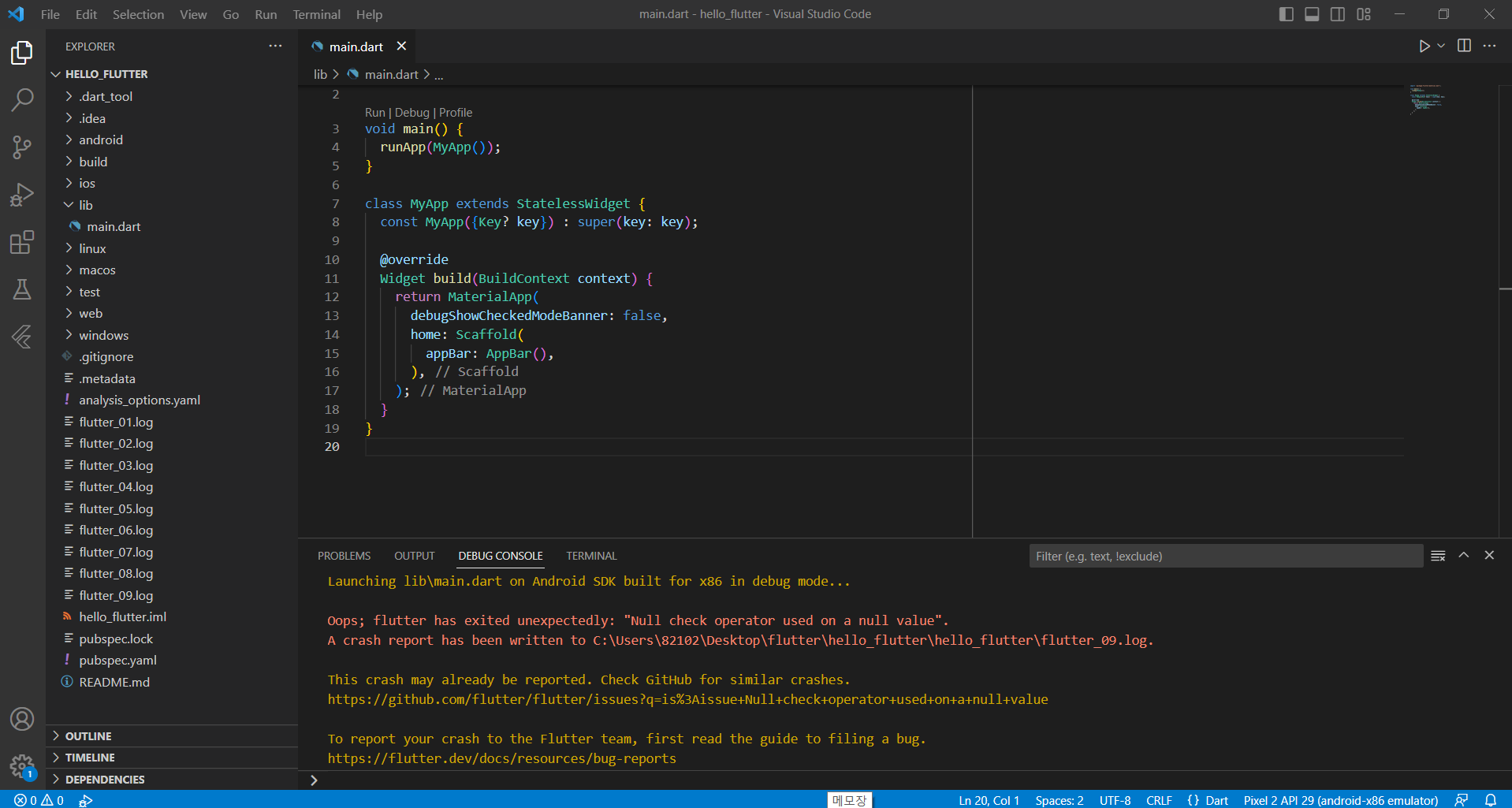The height and width of the screenshot is (808, 1512).
Task: Click the VS Code logo icon
Action: pyautogui.click(x=17, y=14)
